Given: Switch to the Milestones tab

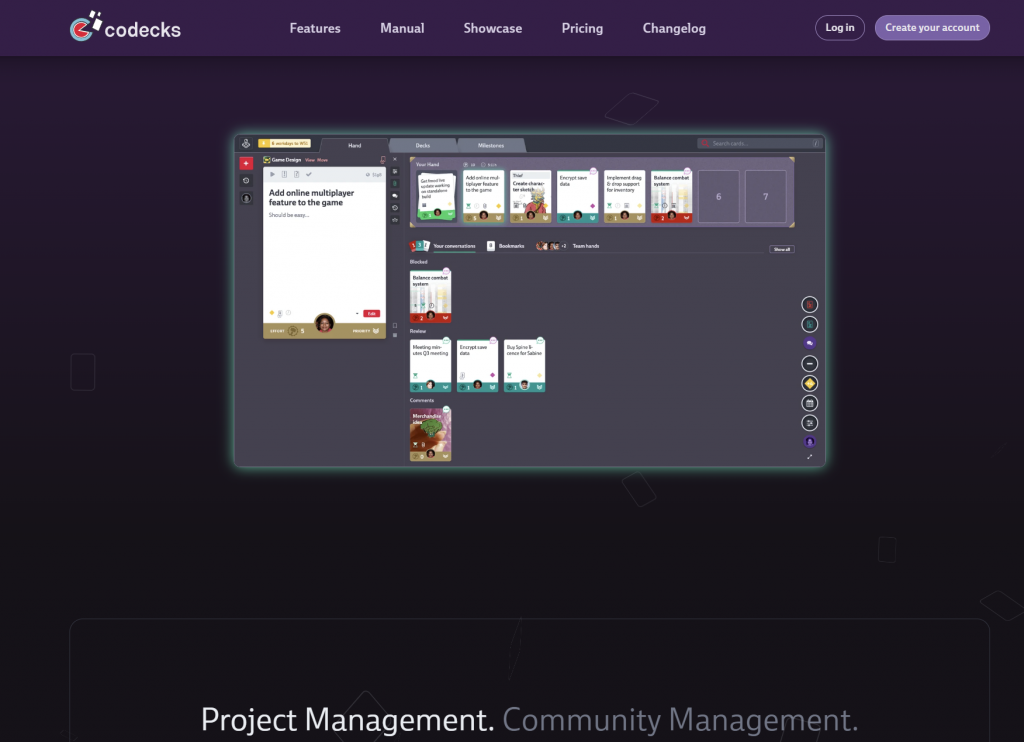Looking at the screenshot, I should tap(490, 145).
